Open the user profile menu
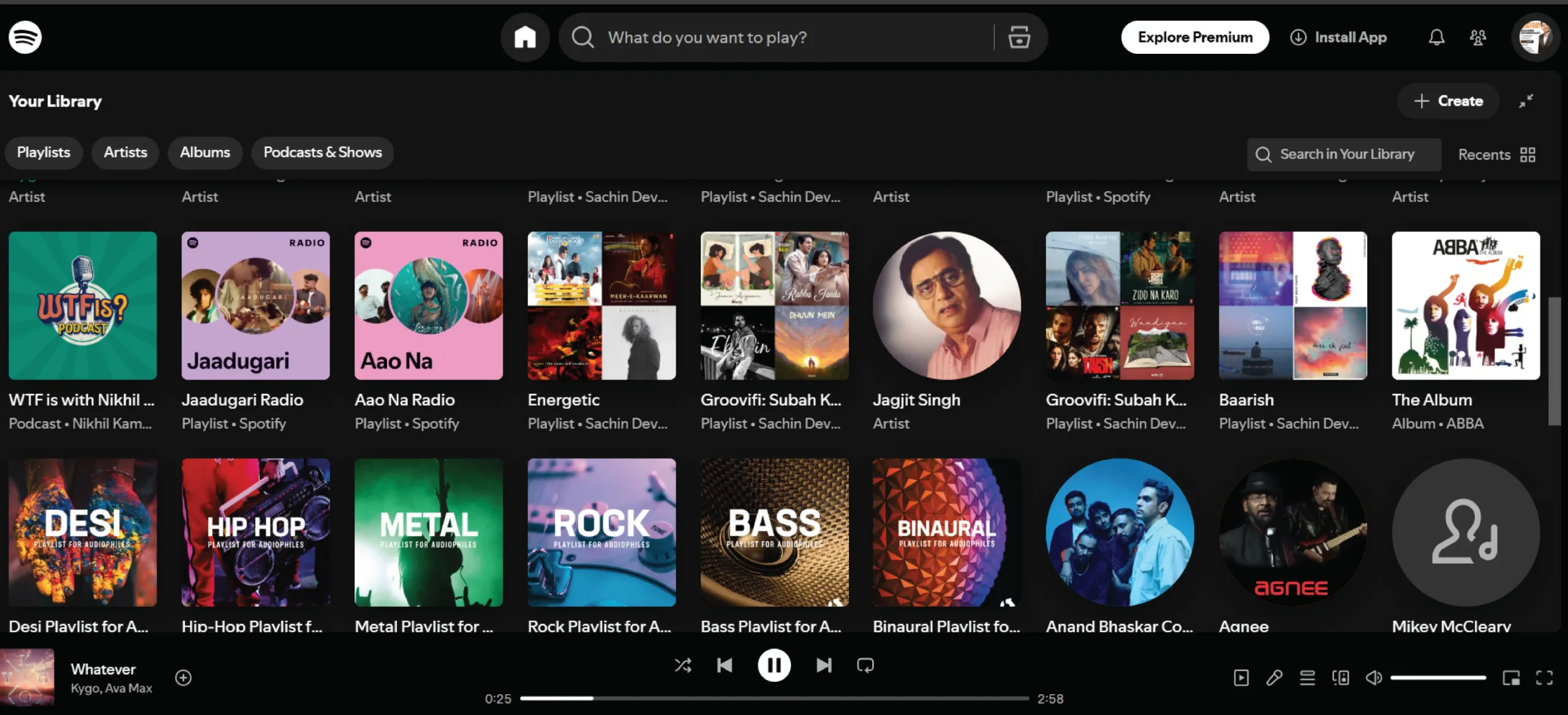Image resolution: width=1568 pixels, height=715 pixels. (x=1535, y=37)
